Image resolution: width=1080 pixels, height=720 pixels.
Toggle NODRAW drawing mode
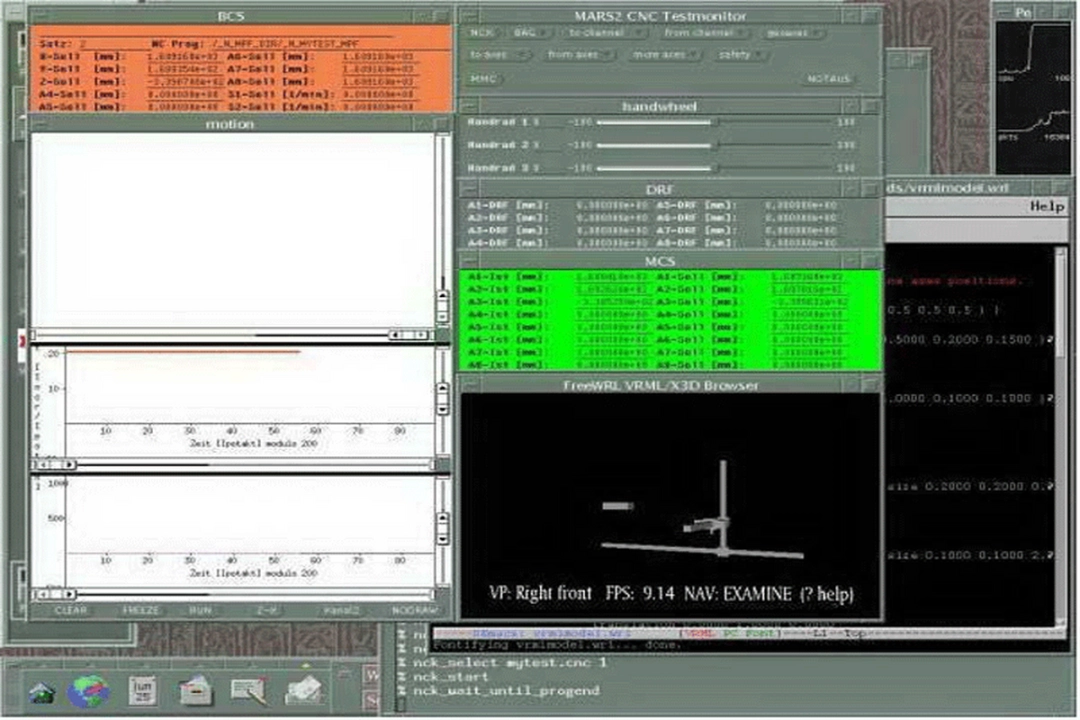(x=415, y=610)
